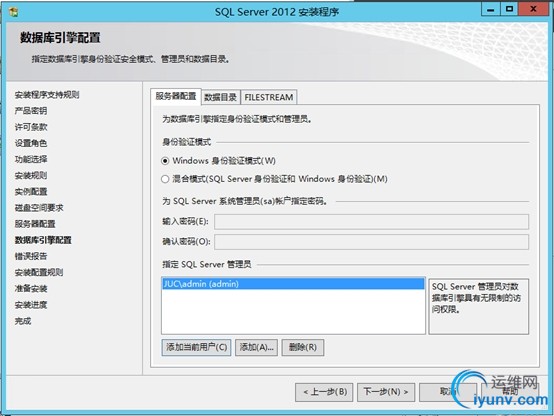Select JUC\admin (admin) in administrators list
The height and width of the screenshot is (416, 554).
(293, 284)
